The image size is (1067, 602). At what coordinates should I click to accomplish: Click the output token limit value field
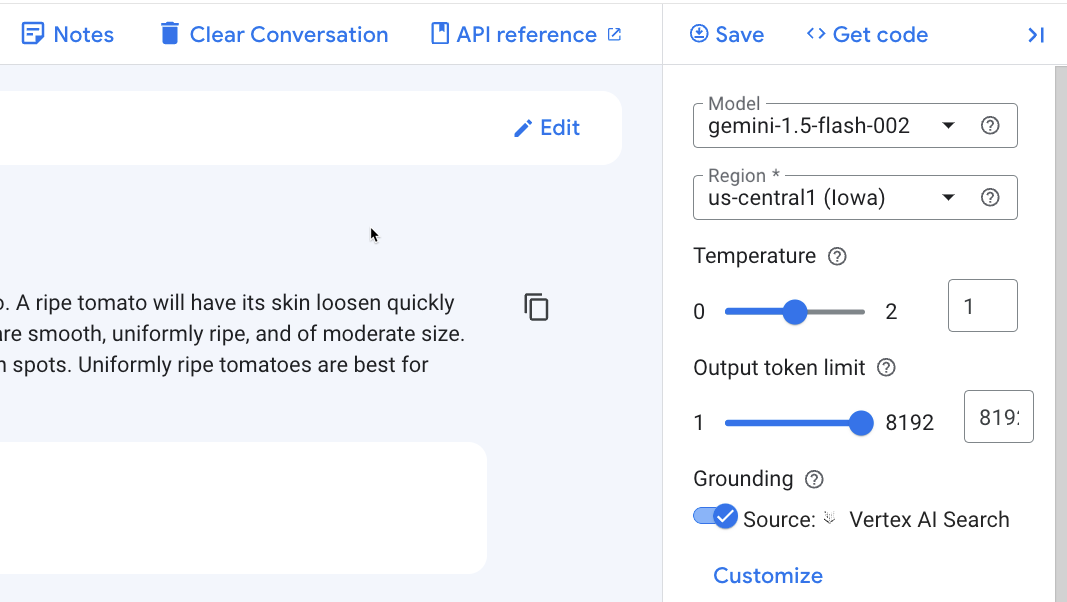pyautogui.click(x=998, y=417)
